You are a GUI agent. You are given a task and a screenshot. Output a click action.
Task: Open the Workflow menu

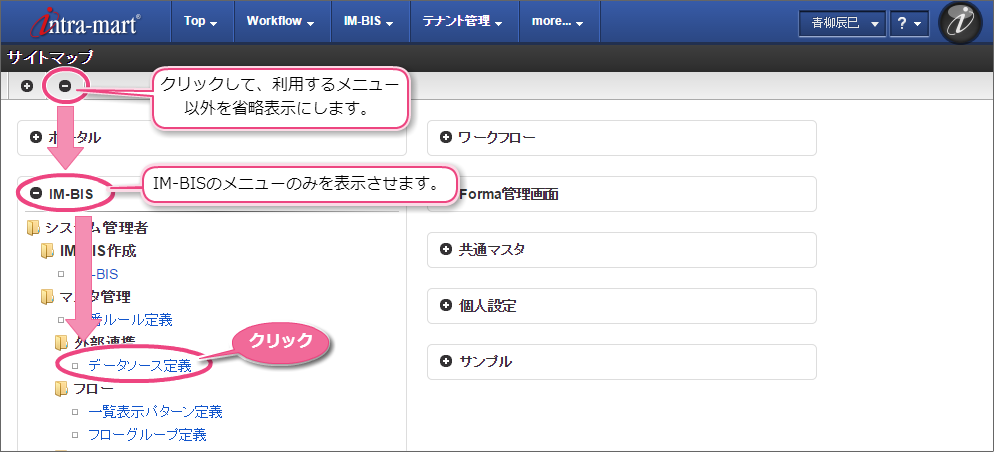pos(281,22)
